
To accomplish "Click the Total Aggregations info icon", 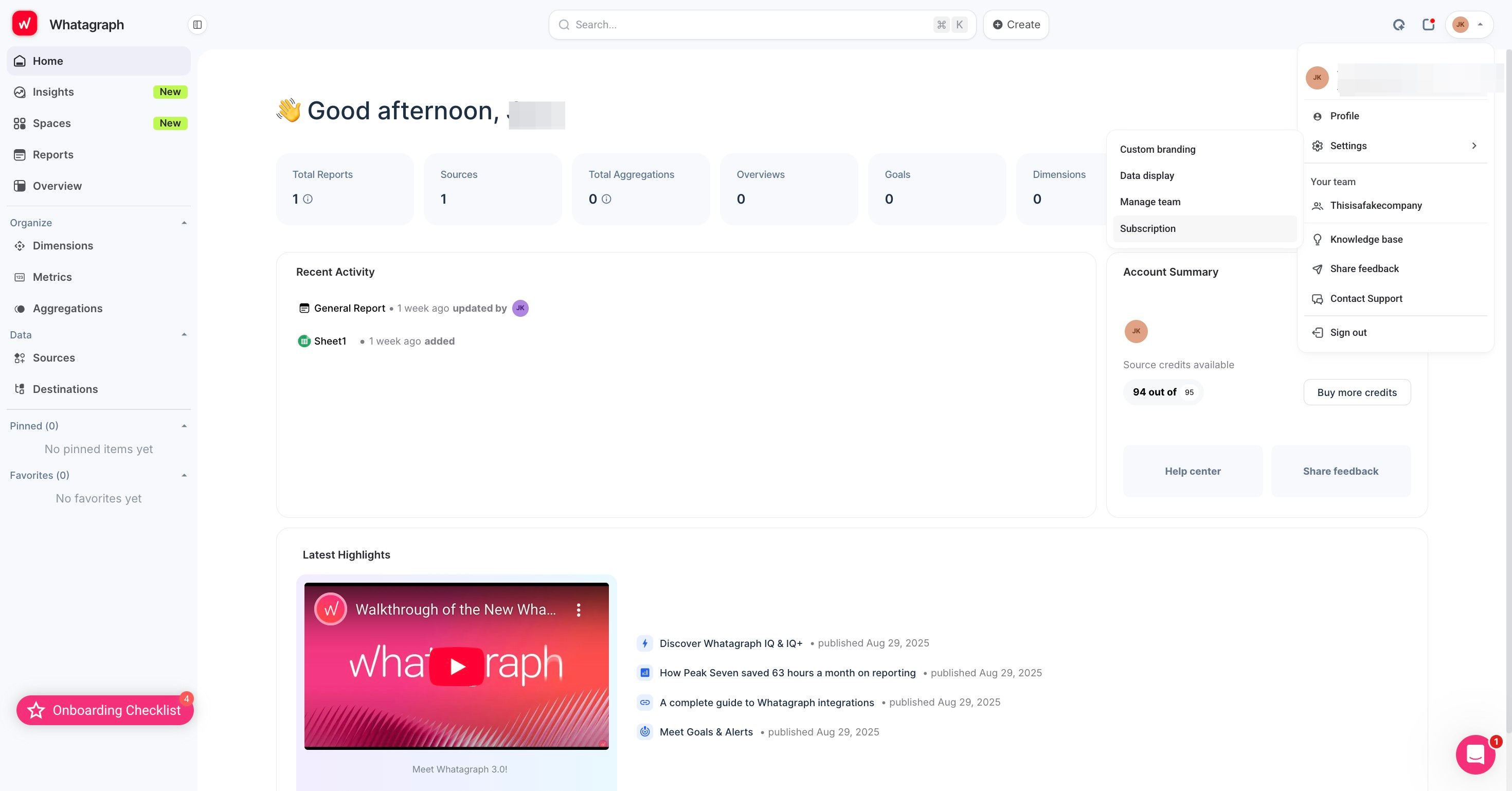I will click(606, 199).
